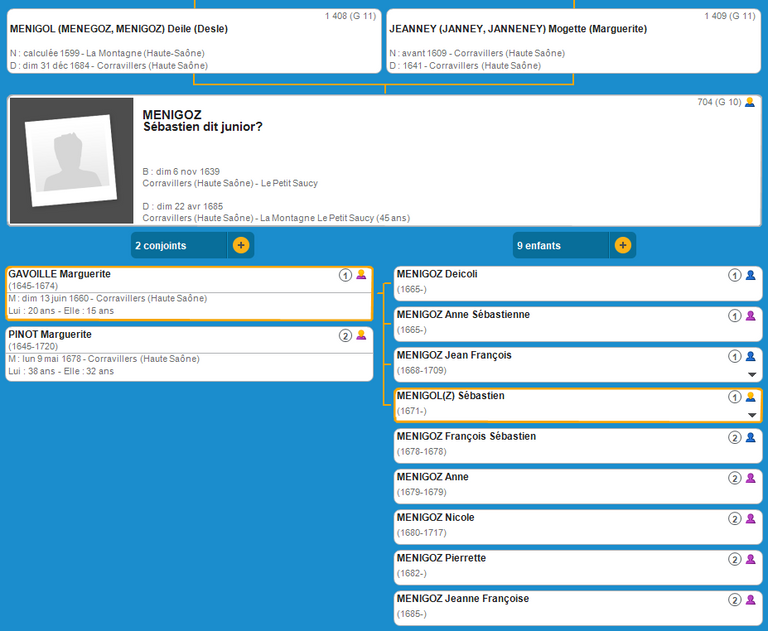The width and height of the screenshot is (768, 631).
Task: Click the female icon on MENIGOZ Nicole
Action: pyautogui.click(x=750, y=519)
